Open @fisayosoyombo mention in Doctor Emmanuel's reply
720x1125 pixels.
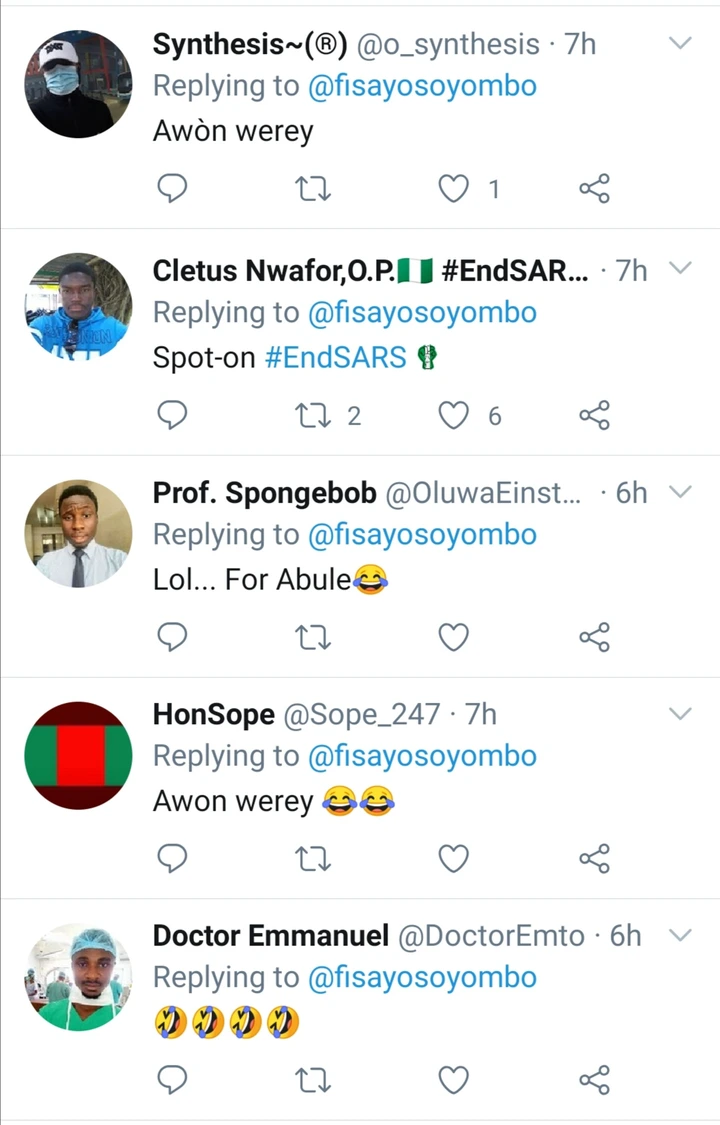pyautogui.click(x=421, y=978)
